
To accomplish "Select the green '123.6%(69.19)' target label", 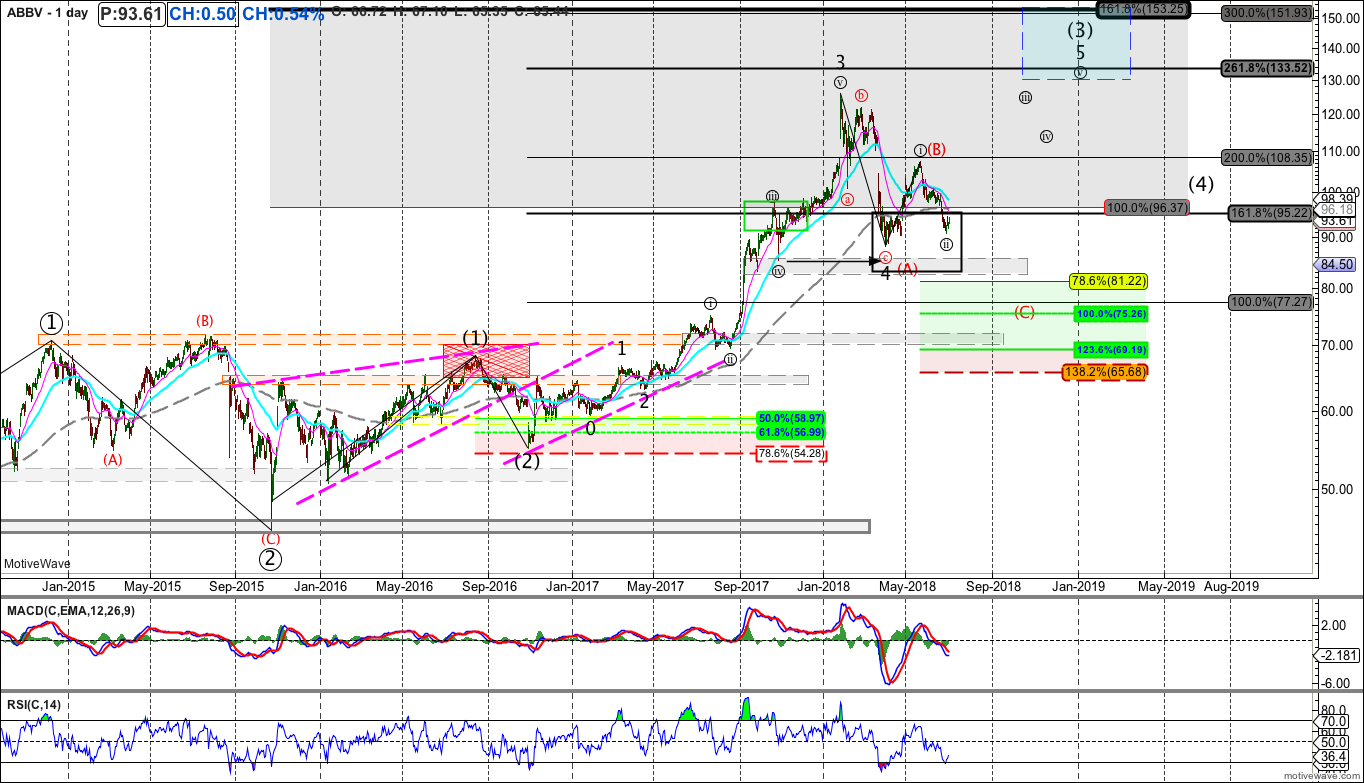I will point(1111,350).
